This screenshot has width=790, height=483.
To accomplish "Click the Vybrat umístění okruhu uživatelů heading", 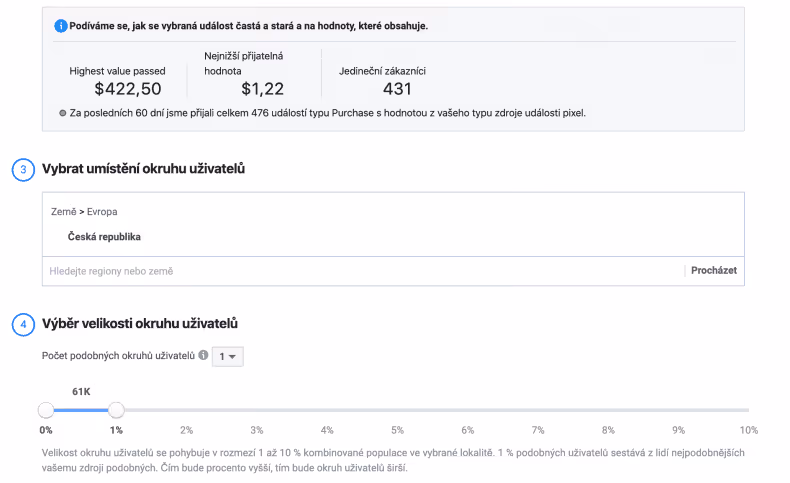I will coord(144,169).
